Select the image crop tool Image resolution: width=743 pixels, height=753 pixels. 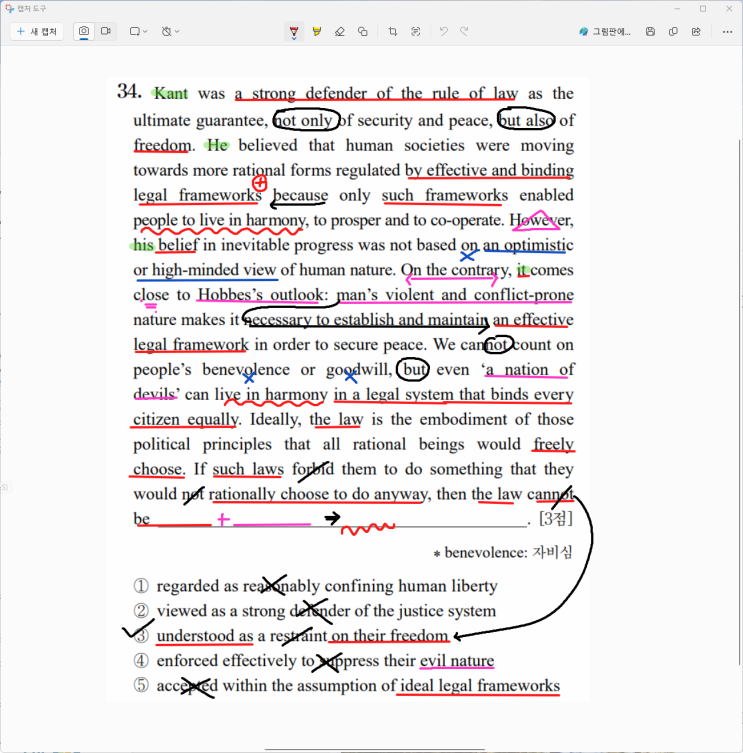[393, 32]
